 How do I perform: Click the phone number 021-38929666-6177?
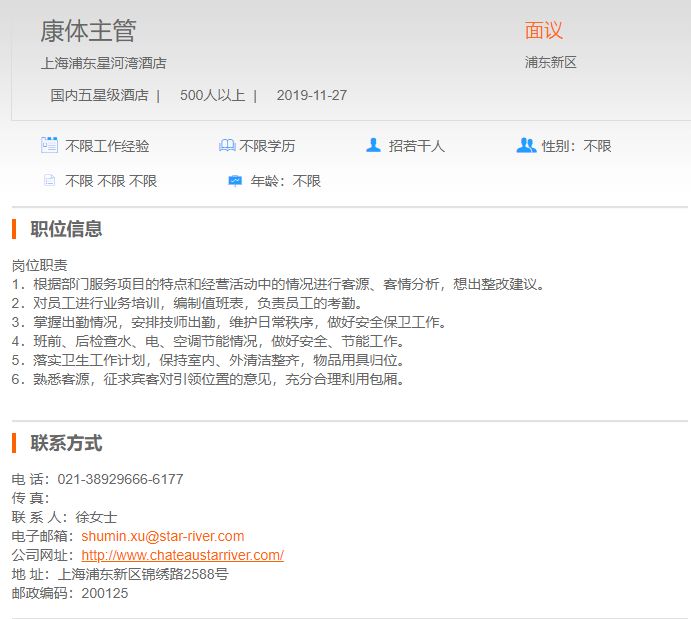120,479
